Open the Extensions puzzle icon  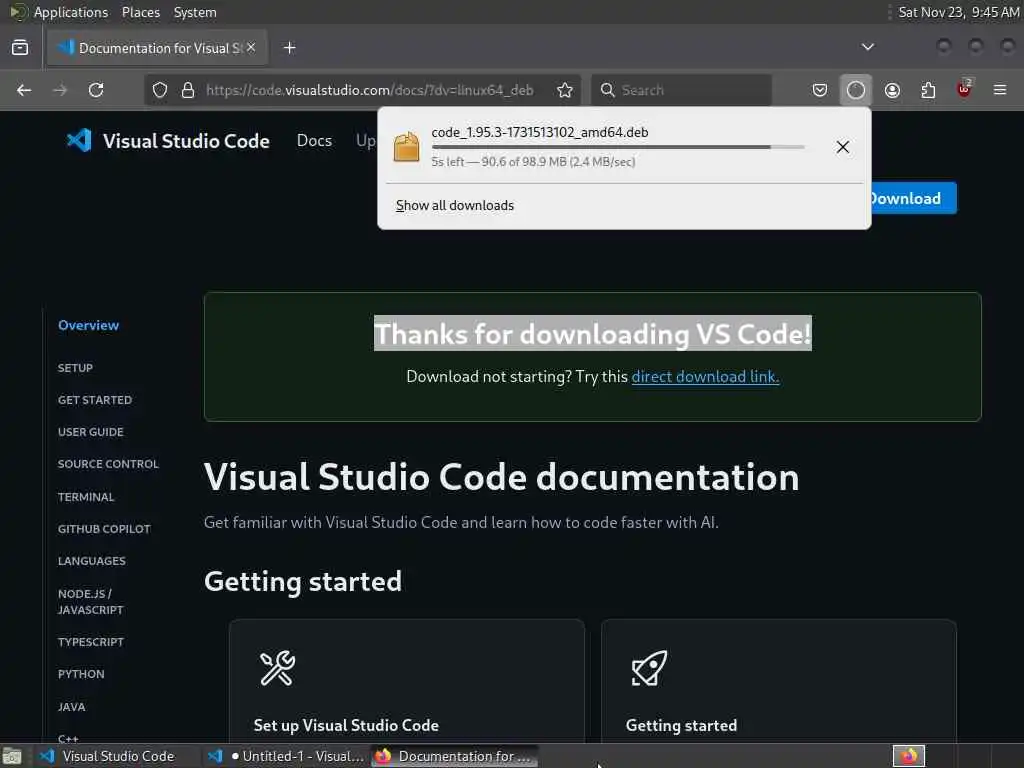pos(928,90)
